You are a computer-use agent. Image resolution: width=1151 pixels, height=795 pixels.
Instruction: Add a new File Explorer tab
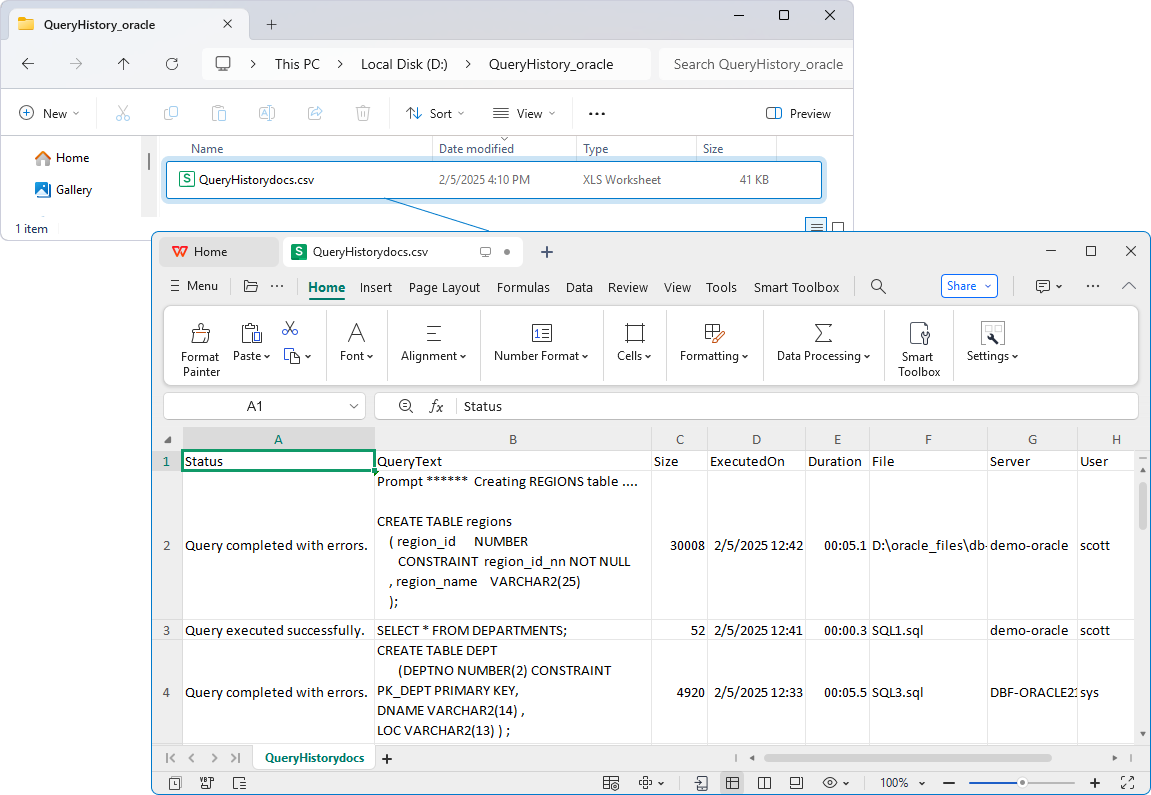coord(271,24)
